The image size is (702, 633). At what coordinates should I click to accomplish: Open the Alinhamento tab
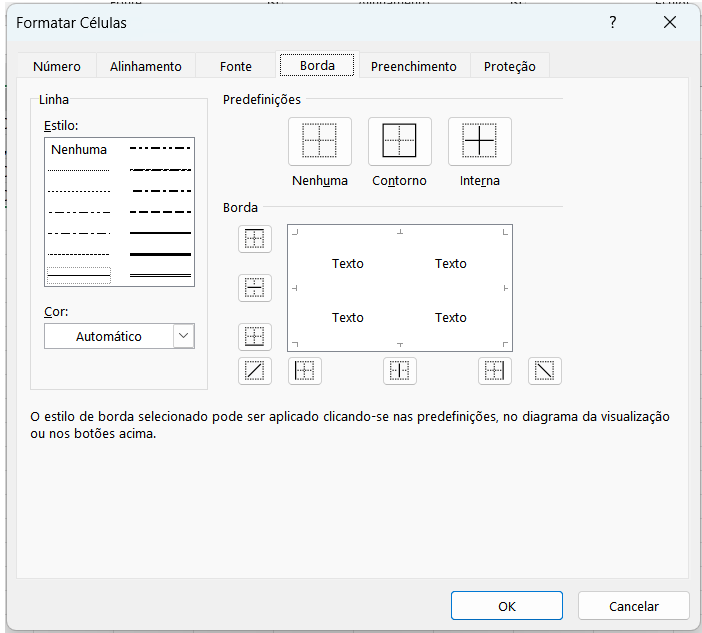[146, 66]
